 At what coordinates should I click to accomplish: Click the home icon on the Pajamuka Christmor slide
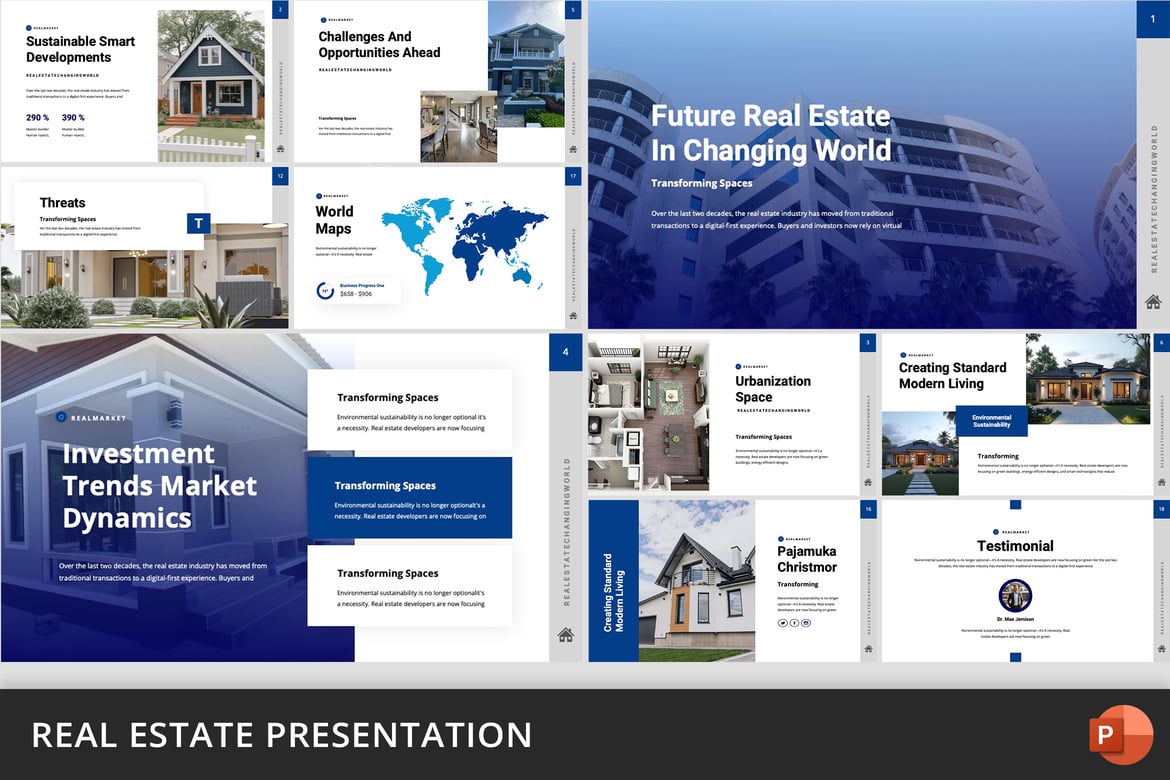click(868, 649)
